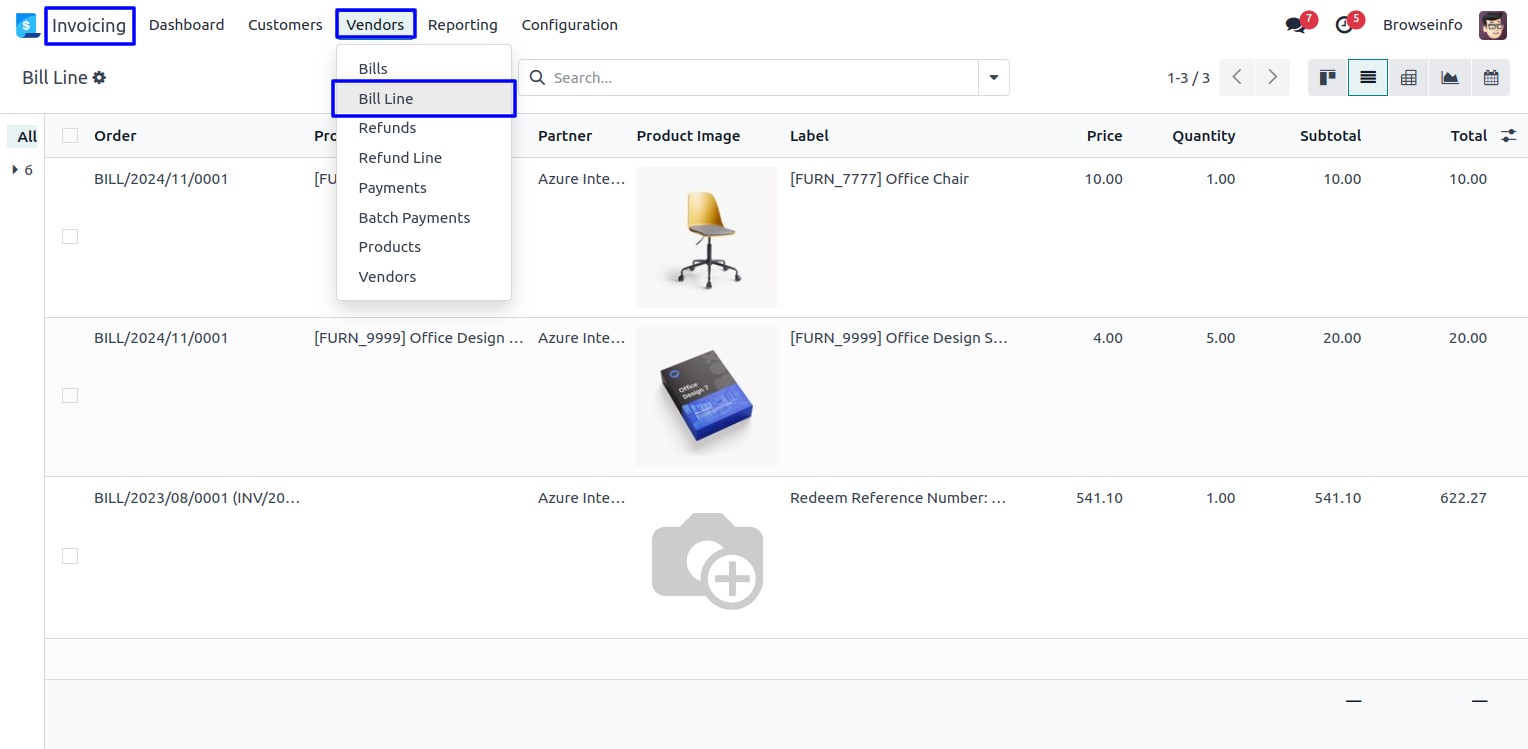This screenshot has height=749, width=1528.
Task: Sort by the Subtotal column header
Action: tap(1330, 136)
